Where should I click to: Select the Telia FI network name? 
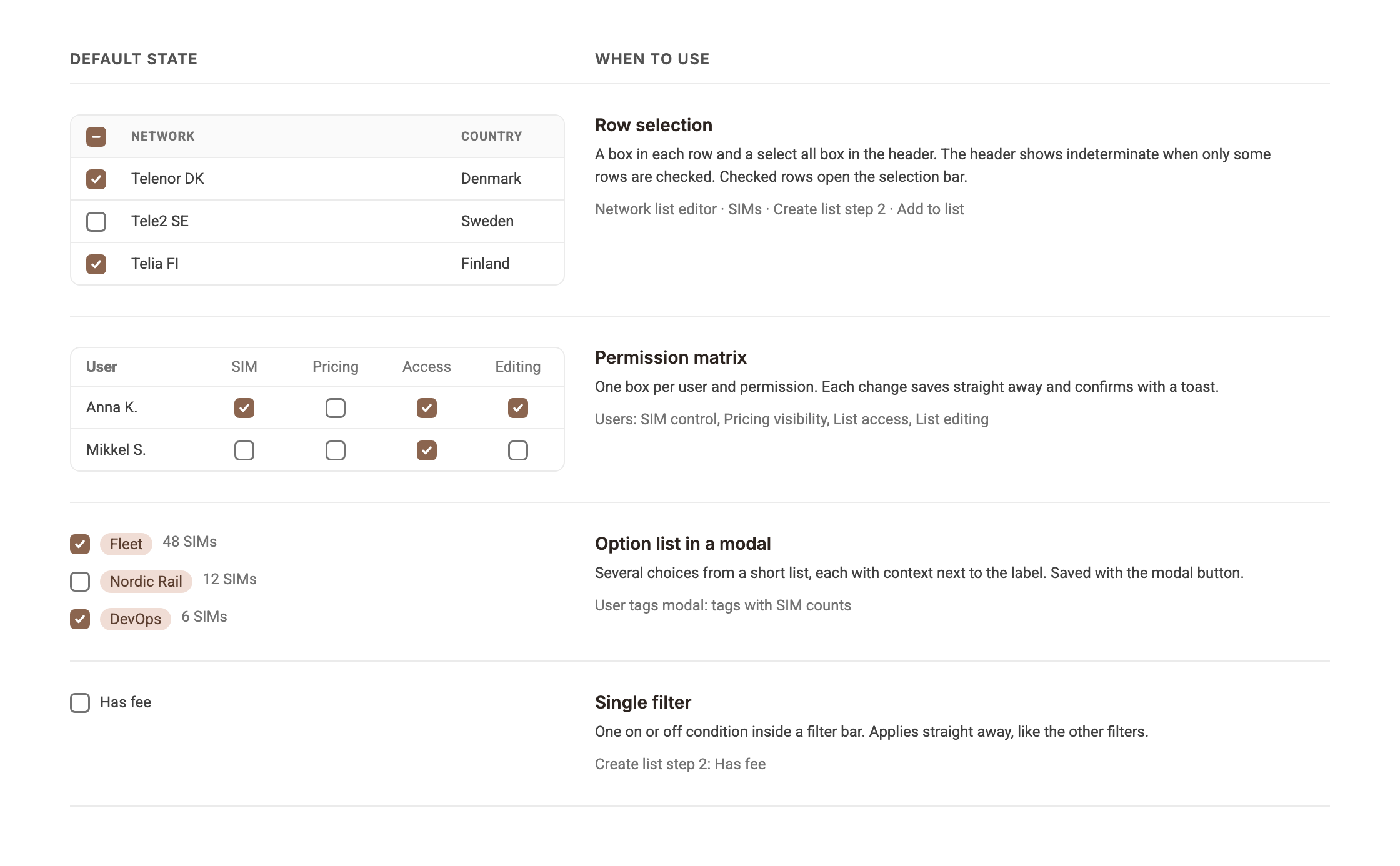[155, 264]
